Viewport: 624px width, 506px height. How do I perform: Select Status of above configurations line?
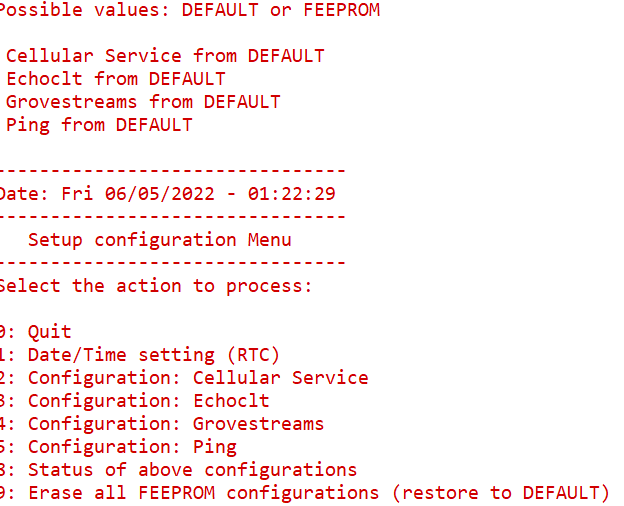(x=178, y=470)
